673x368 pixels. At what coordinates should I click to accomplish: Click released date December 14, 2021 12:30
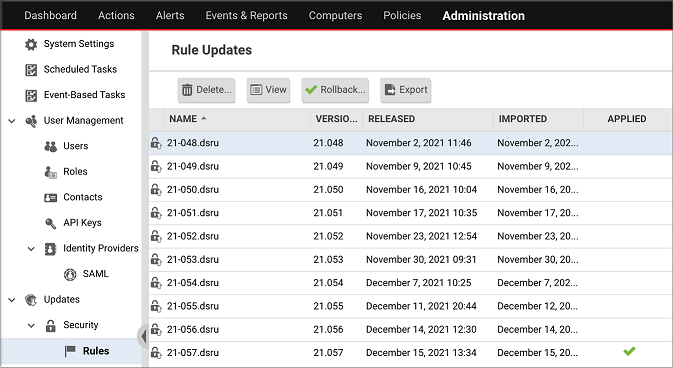pyautogui.click(x=421, y=329)
